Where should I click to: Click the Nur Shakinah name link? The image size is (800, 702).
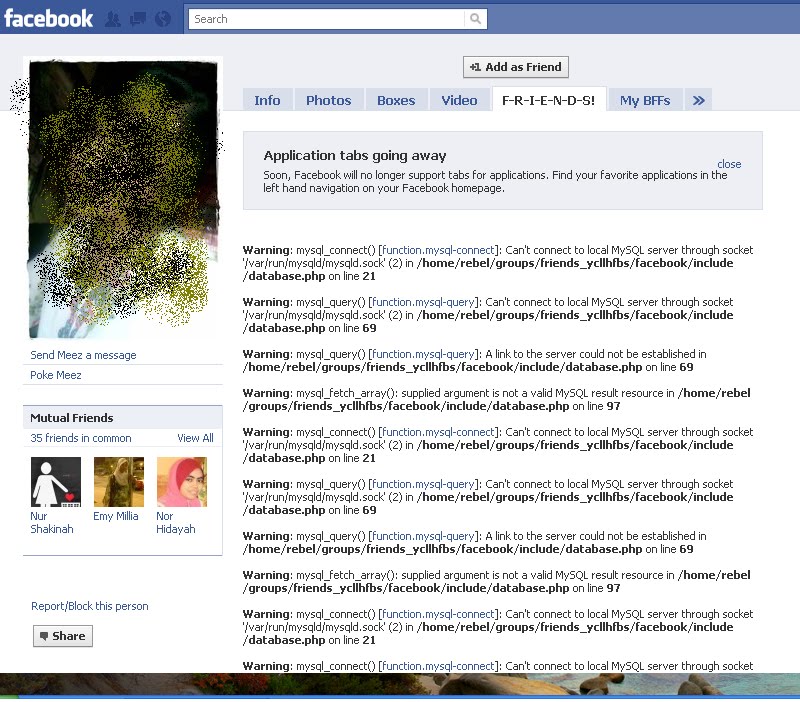point(52,522)
